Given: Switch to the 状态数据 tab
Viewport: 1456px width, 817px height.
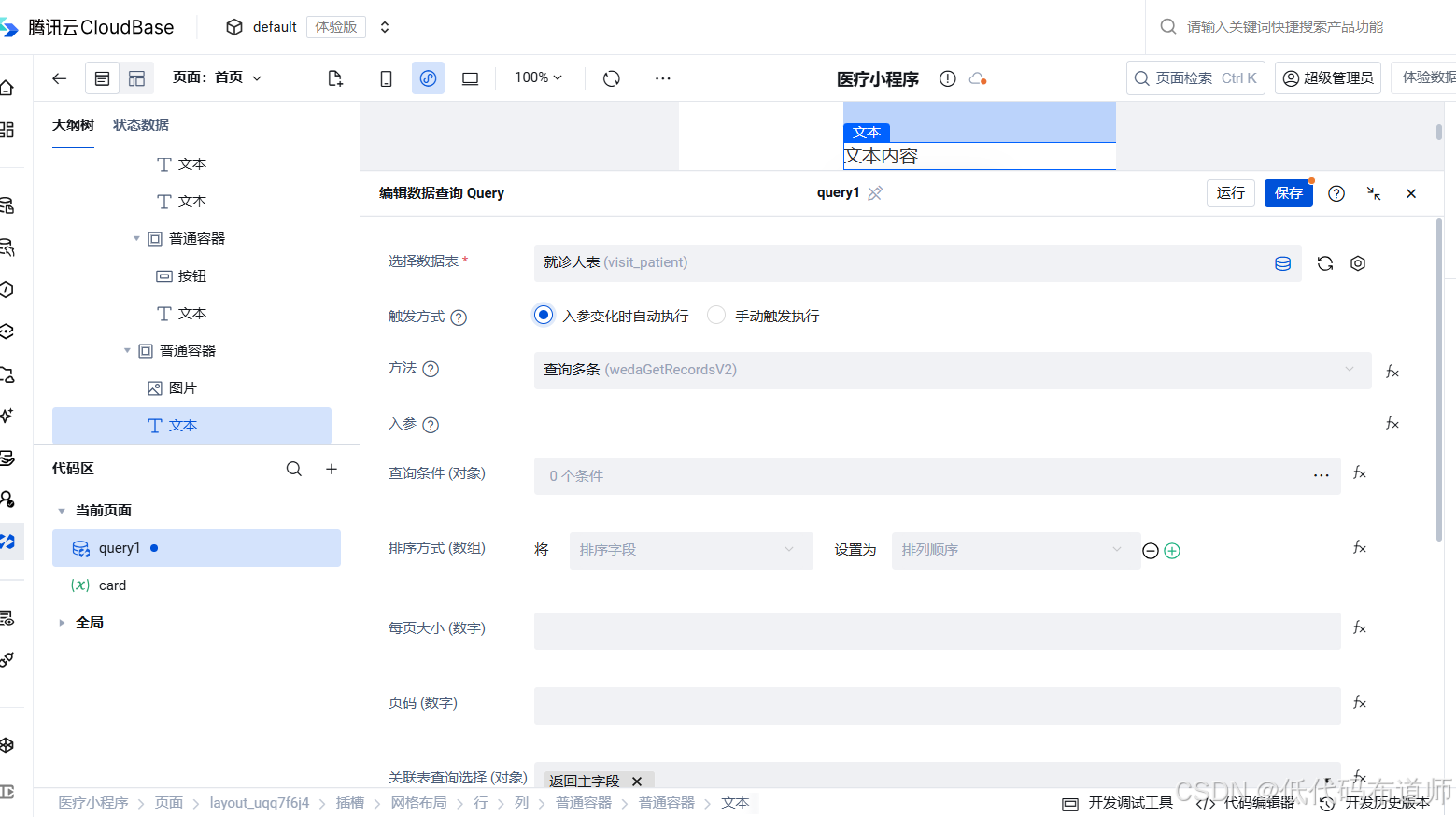Looking at the screenshot, I should tap(141, 124).
